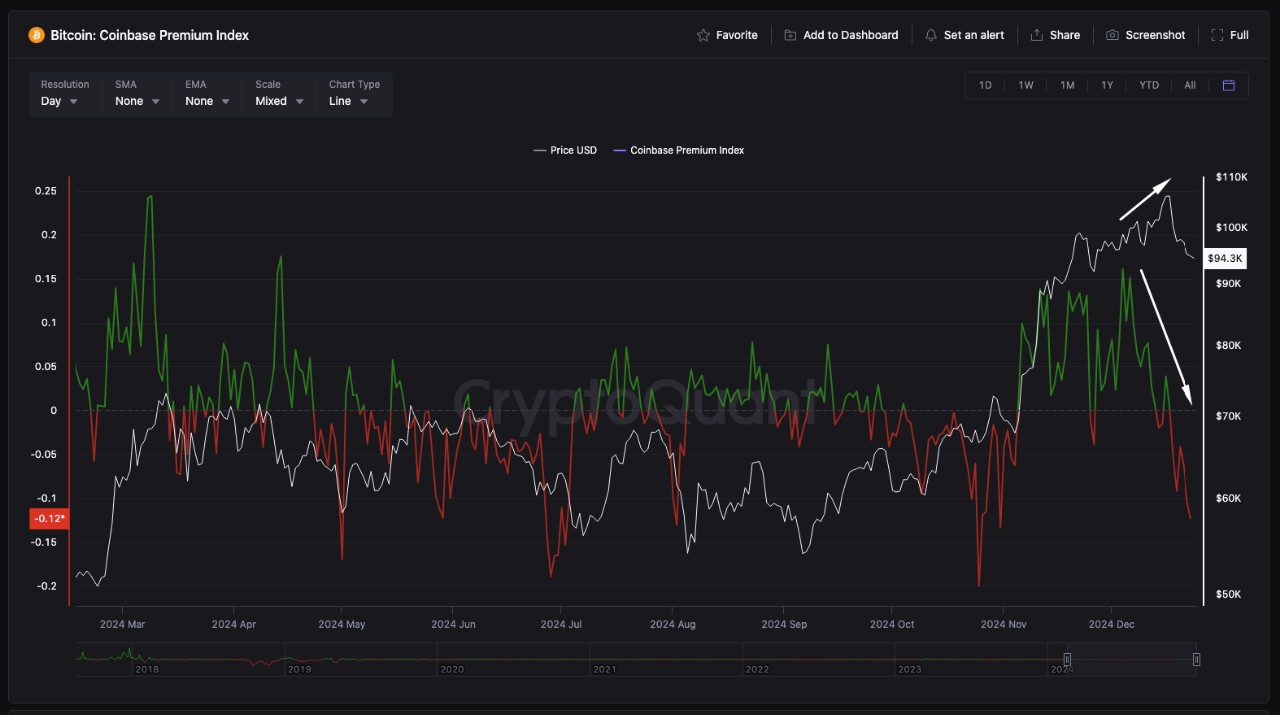Click the Set an alert bell icon
This screenshot has height=715, width=1280.
click(930, 34)
